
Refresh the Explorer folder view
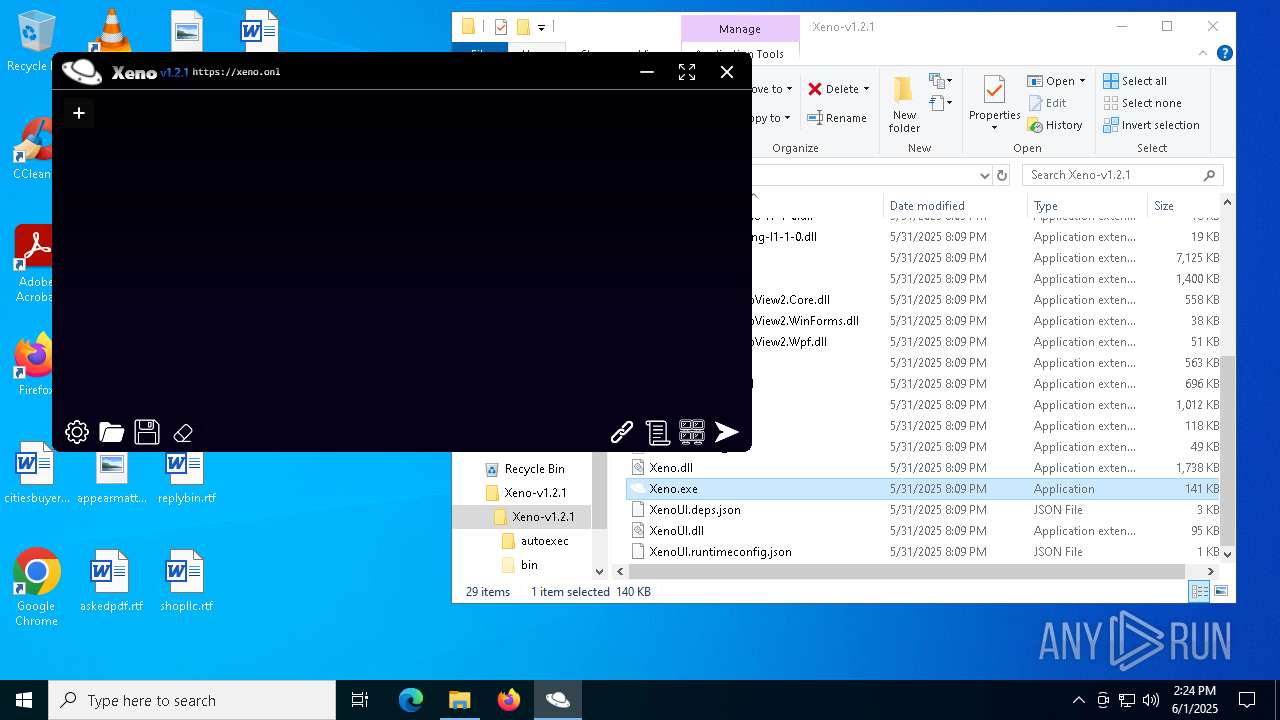click(1003, 175)
